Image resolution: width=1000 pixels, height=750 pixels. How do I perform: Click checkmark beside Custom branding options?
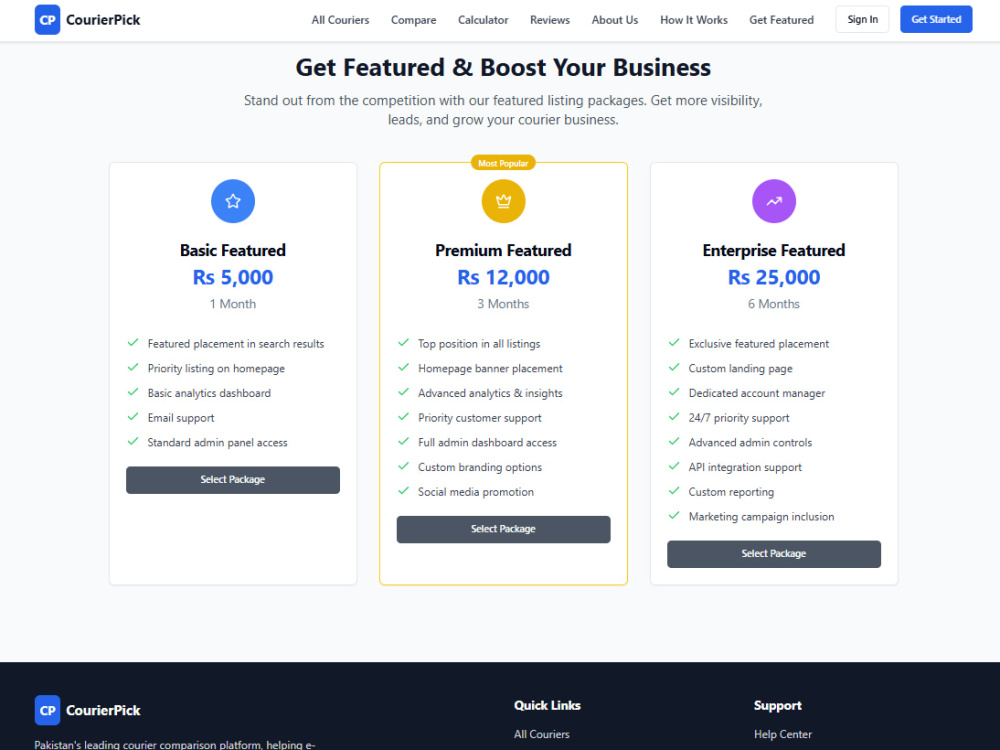tap(403, 467)
